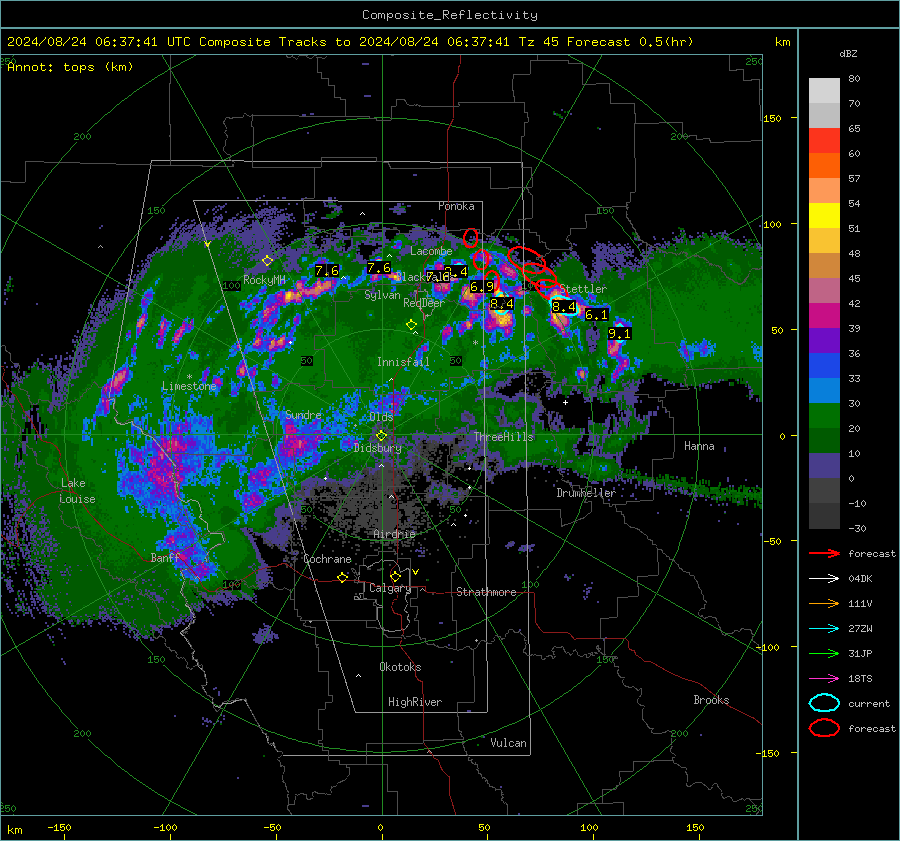The width and height of the screenshot is (900, 841).
Task: Click the -50 tick on the right axis
Action: coord(774,541)
